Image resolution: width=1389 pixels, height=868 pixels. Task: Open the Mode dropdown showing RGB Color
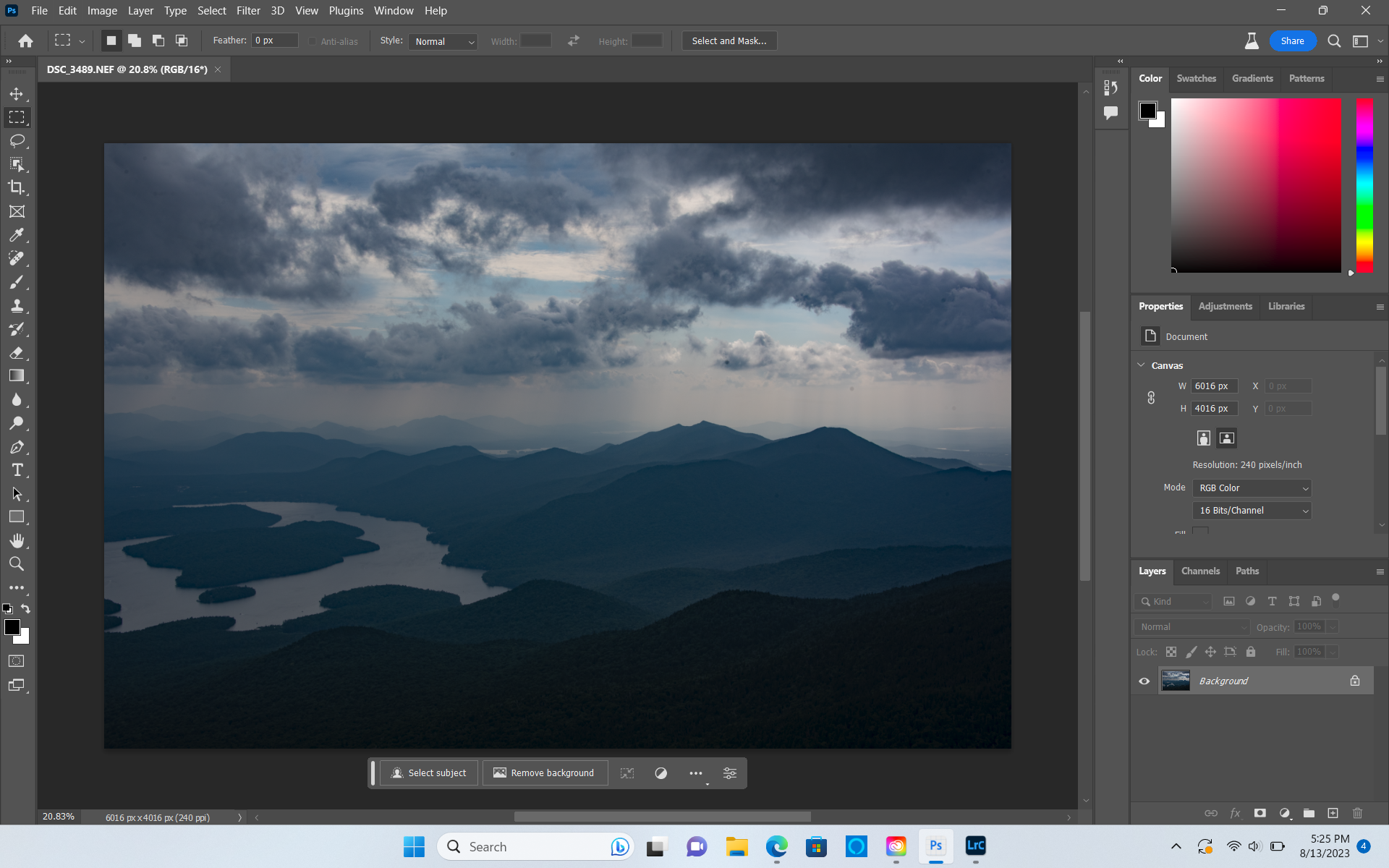[1252, 488]
